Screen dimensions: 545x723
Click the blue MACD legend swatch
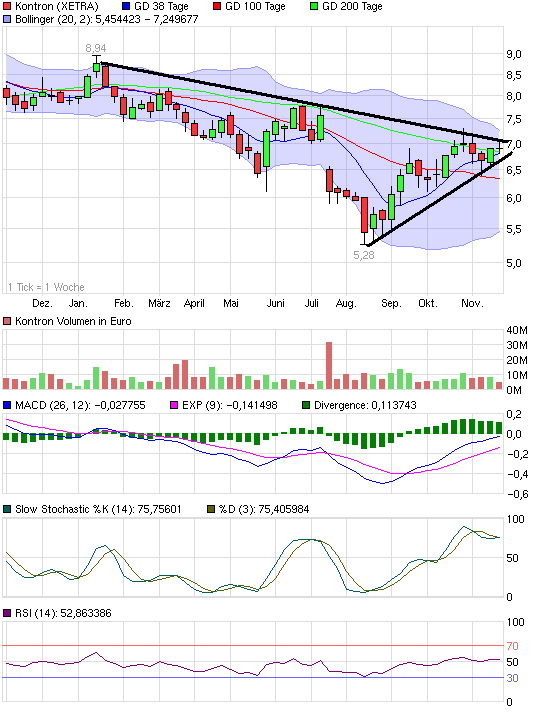pos(7,405)
